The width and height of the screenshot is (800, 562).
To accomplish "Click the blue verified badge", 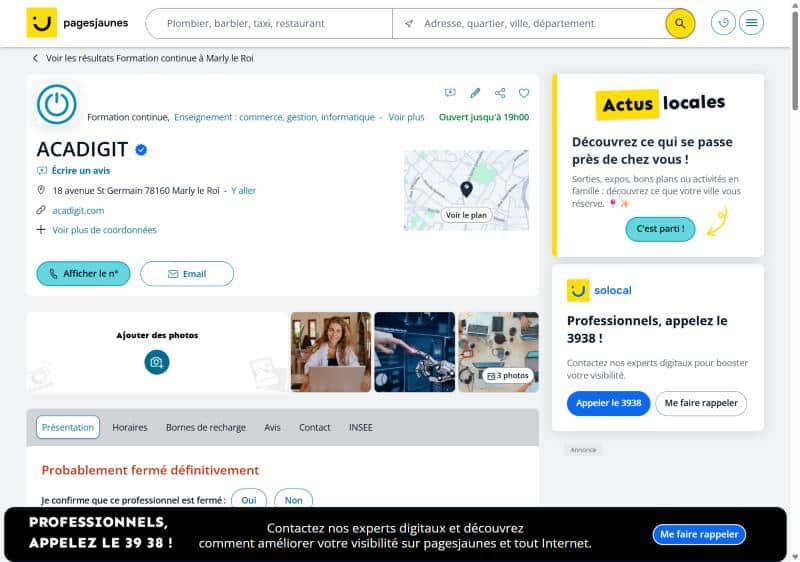I will [x=141, y=149].
